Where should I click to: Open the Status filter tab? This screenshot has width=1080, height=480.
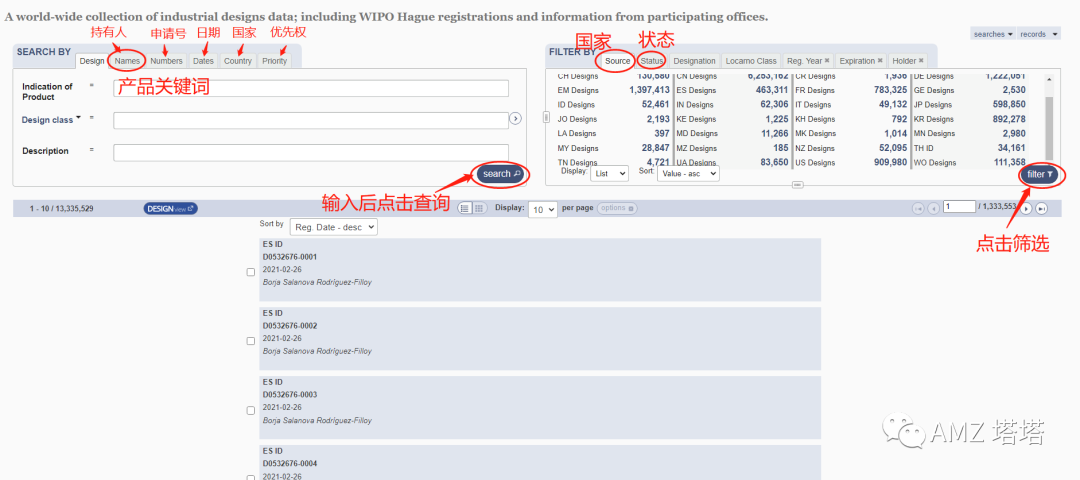click(652, 61)
